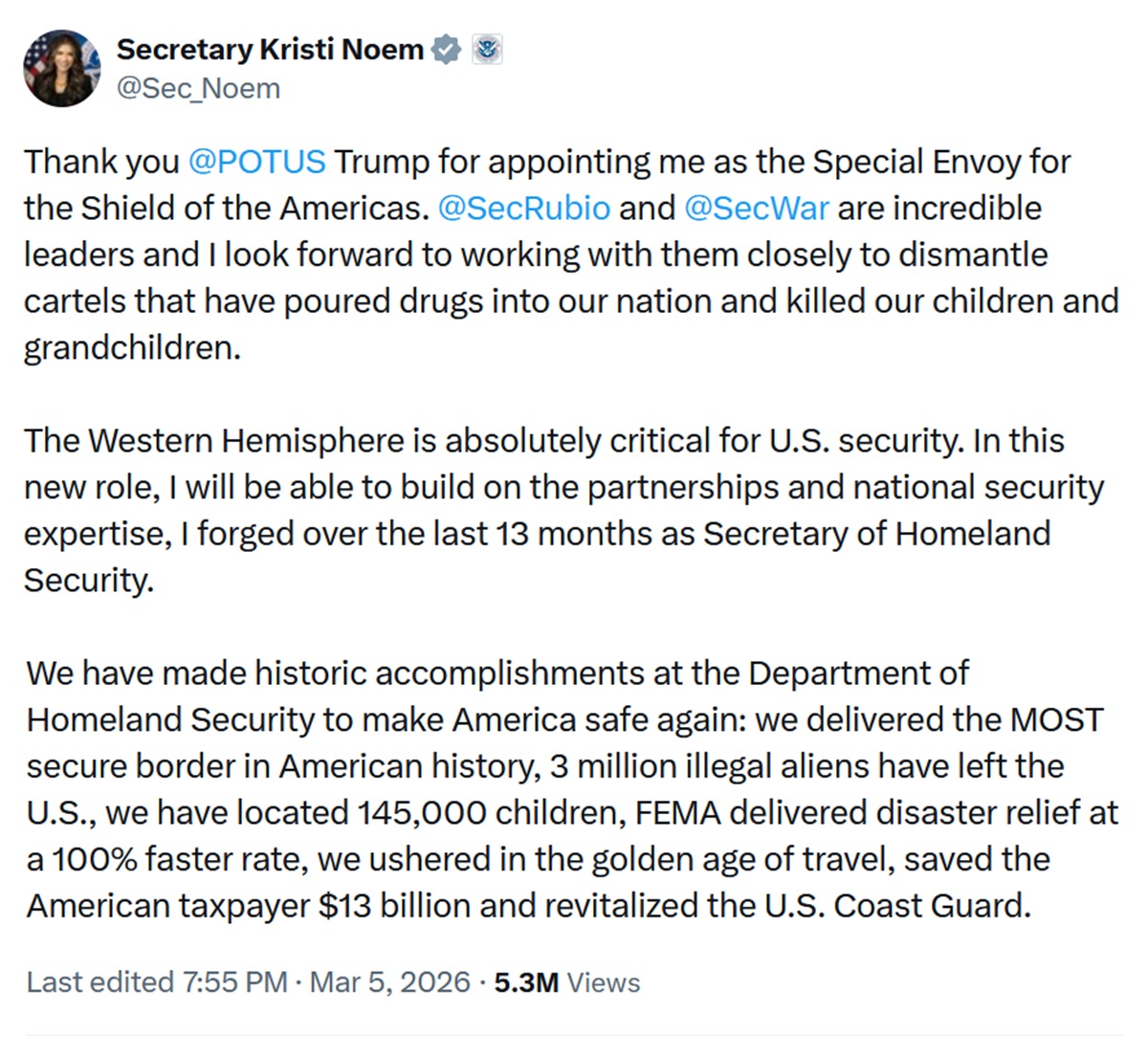Click the DHS seal affiliation badge
The image size is (1148, 1058).
tap(489, 48)
